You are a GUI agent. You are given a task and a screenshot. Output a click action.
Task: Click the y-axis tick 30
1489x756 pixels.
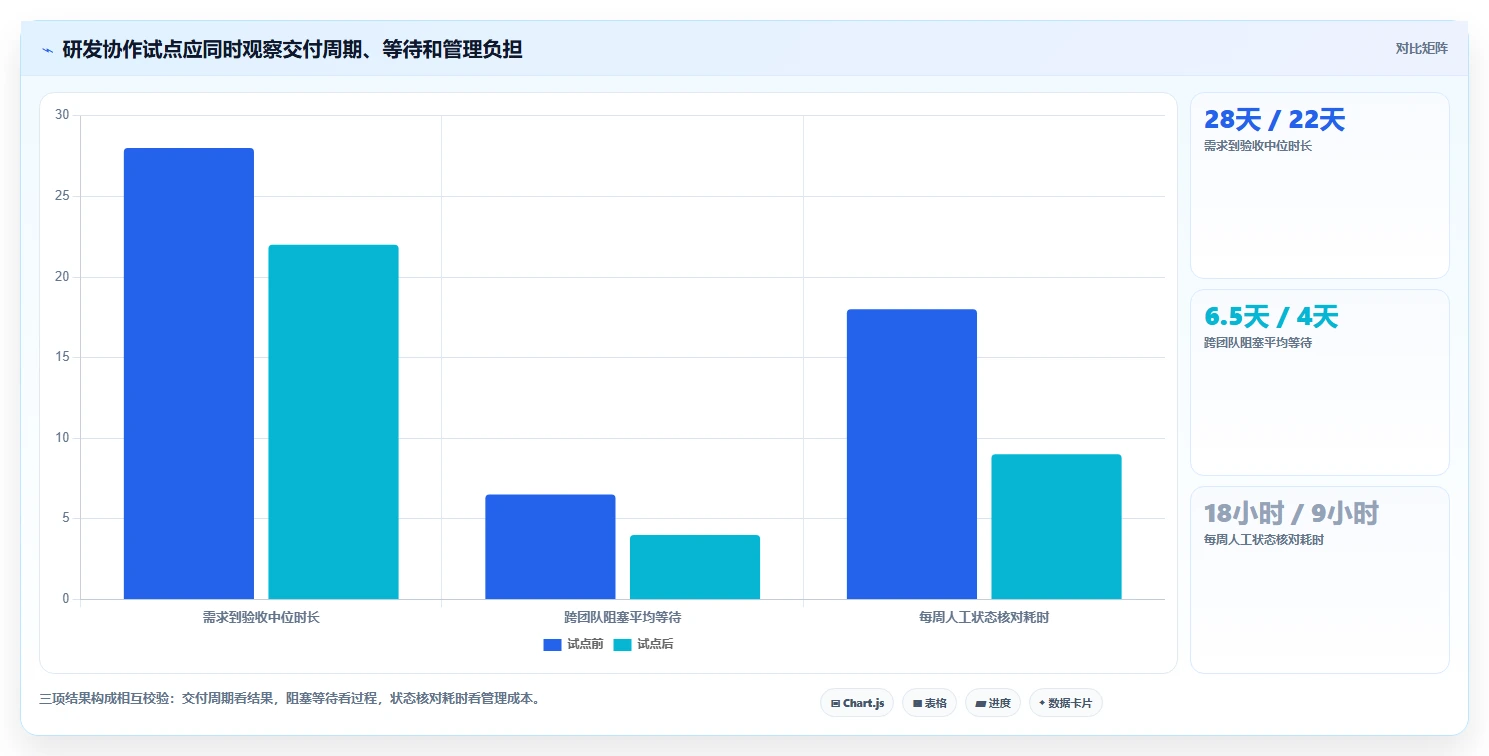[62, 115]
